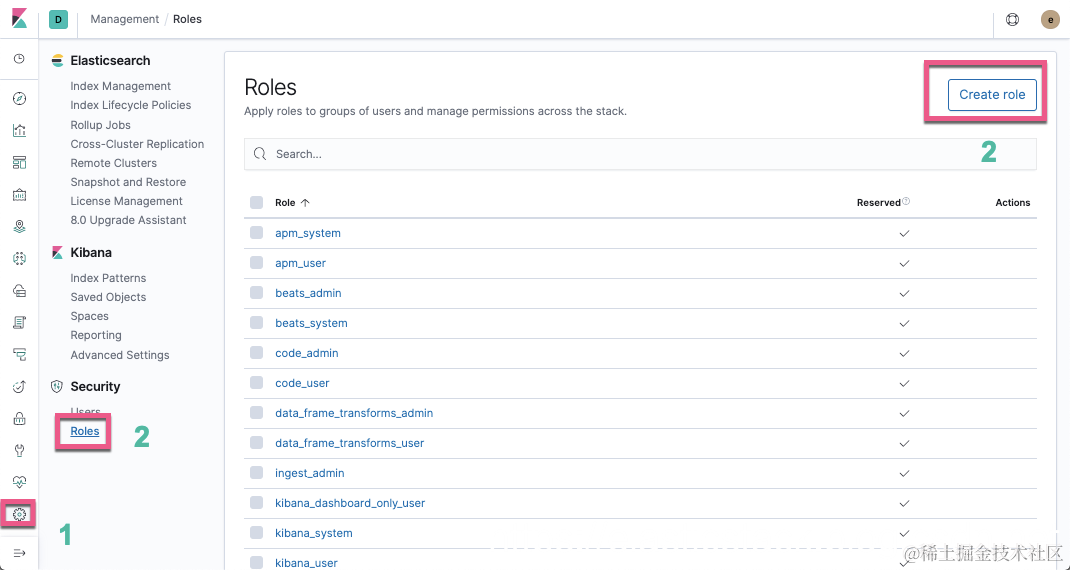Focus the roles Search field
The image size is (1070, 570).
tap(640, 154)
